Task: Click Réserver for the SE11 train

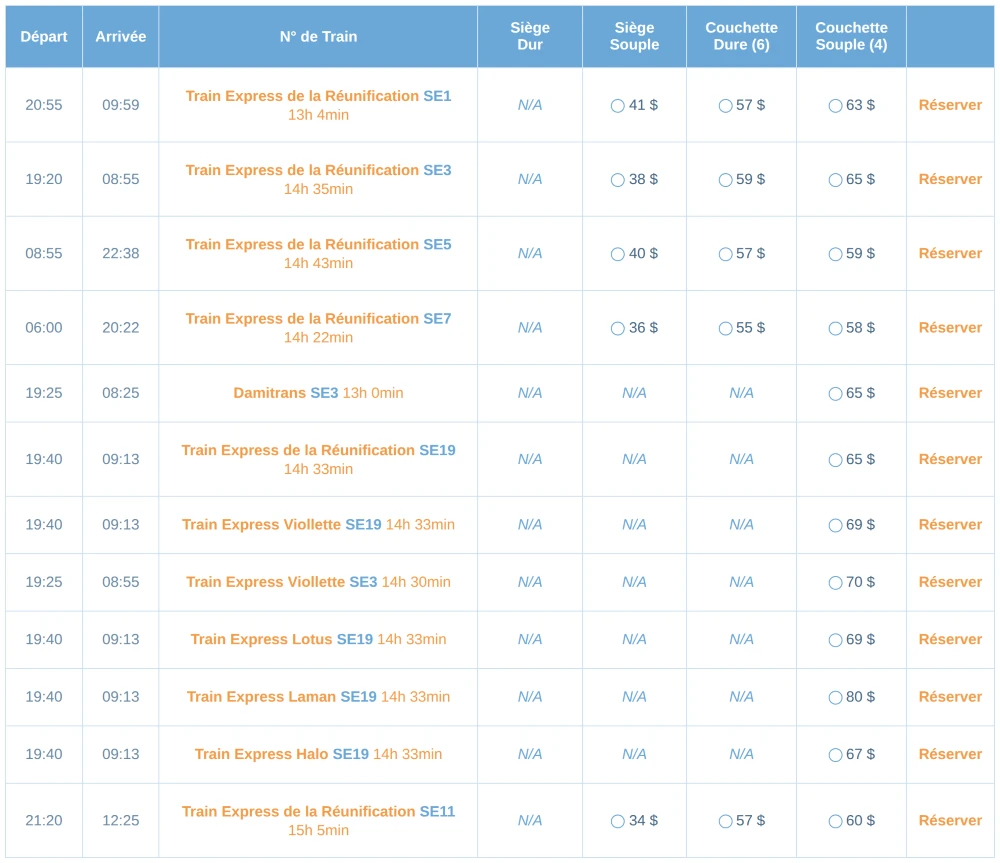Action: click(x=950, y=820)
